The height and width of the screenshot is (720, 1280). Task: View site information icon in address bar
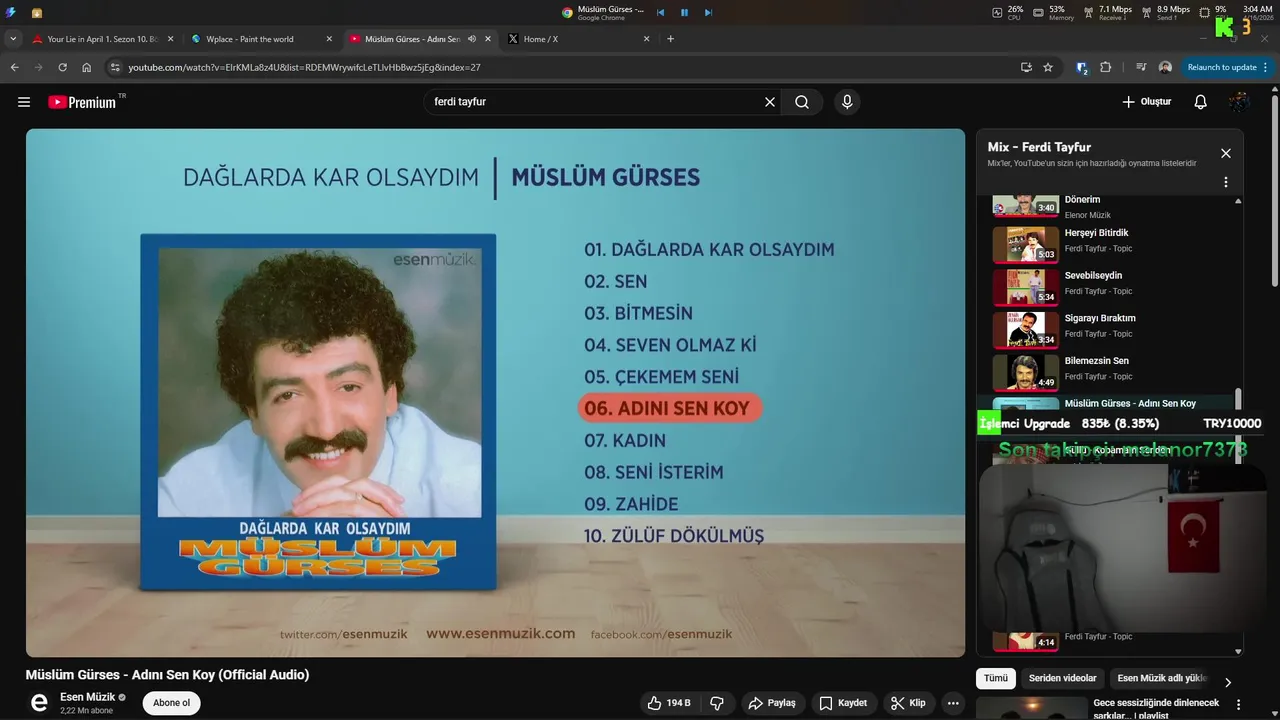[115, 67]
